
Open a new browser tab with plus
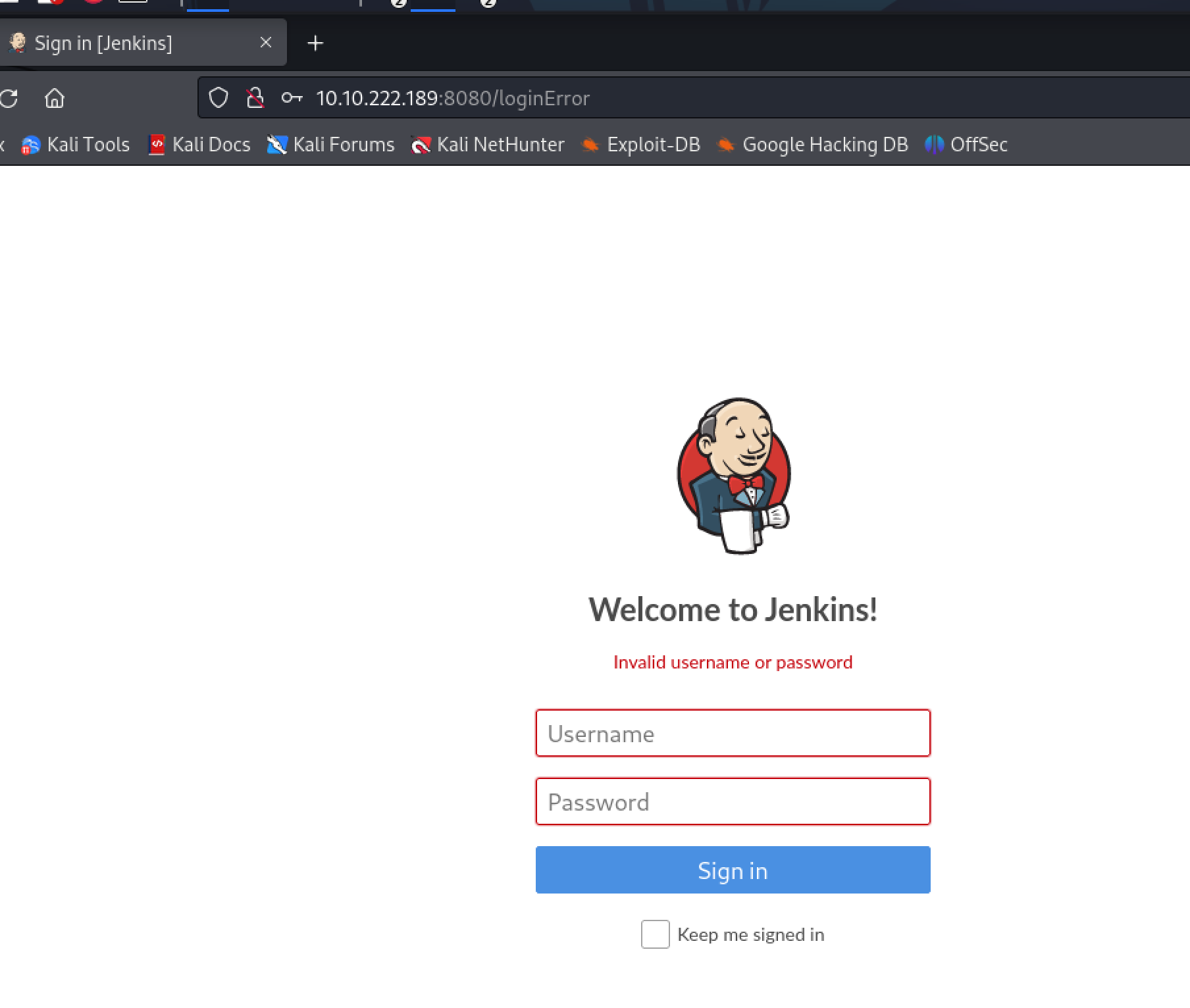(315, 43)
